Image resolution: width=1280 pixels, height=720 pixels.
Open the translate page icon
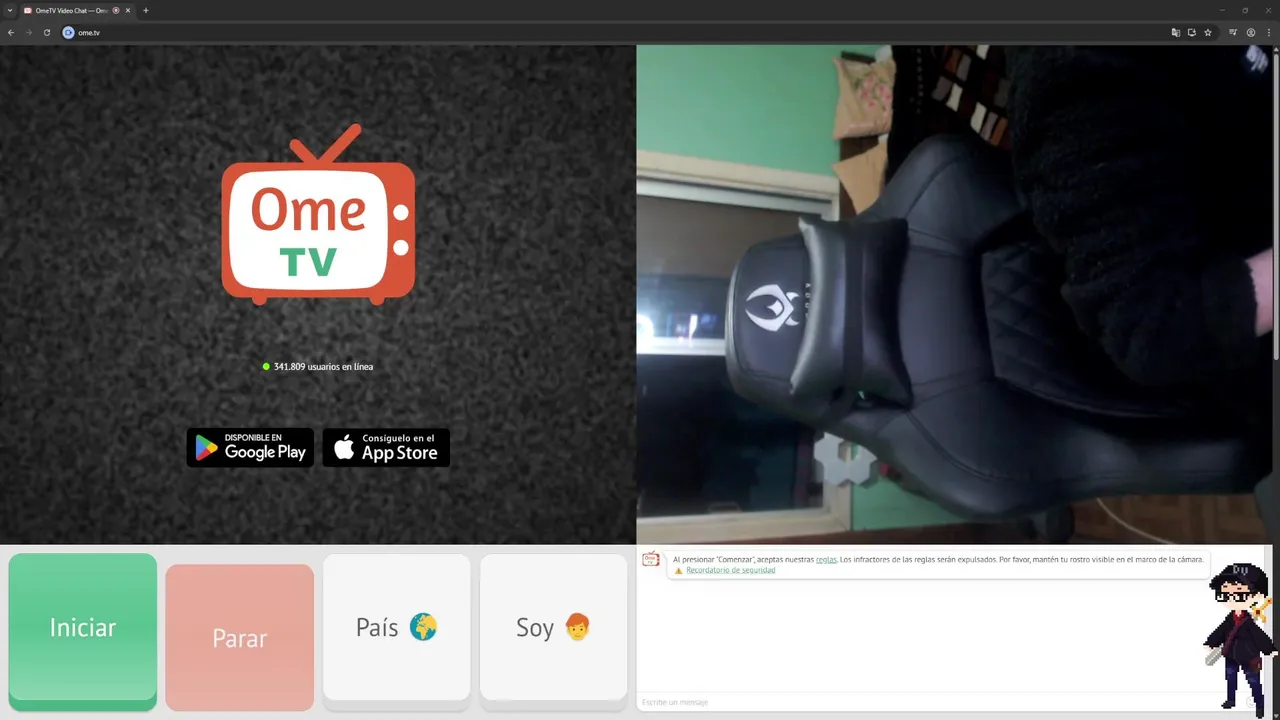tap(1176, 32)
